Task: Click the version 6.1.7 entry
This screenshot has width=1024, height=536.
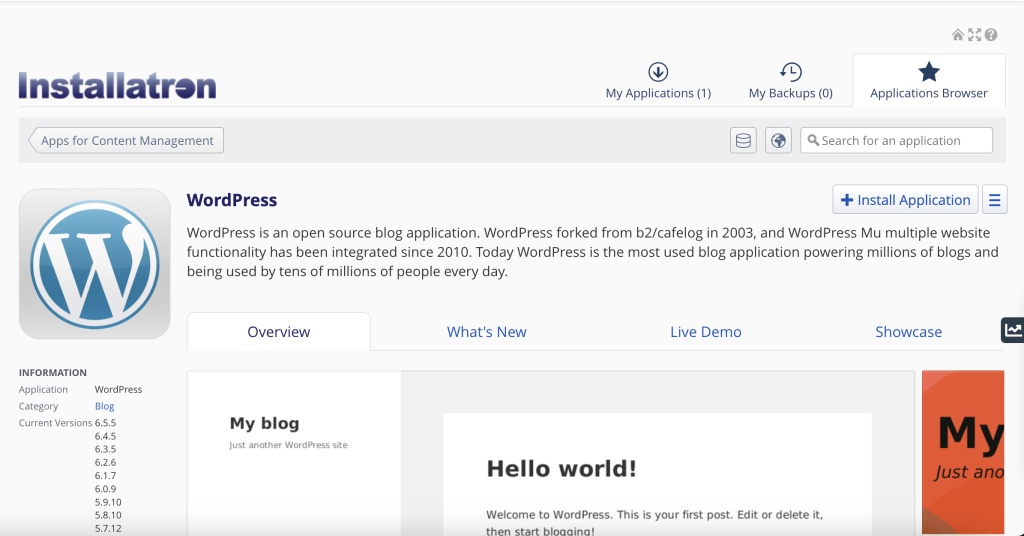Action: [105, 475]
